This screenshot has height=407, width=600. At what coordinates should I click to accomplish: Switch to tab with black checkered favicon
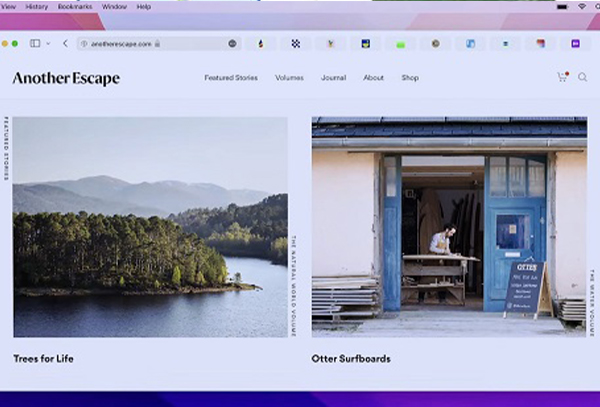(x=295, y=44)
